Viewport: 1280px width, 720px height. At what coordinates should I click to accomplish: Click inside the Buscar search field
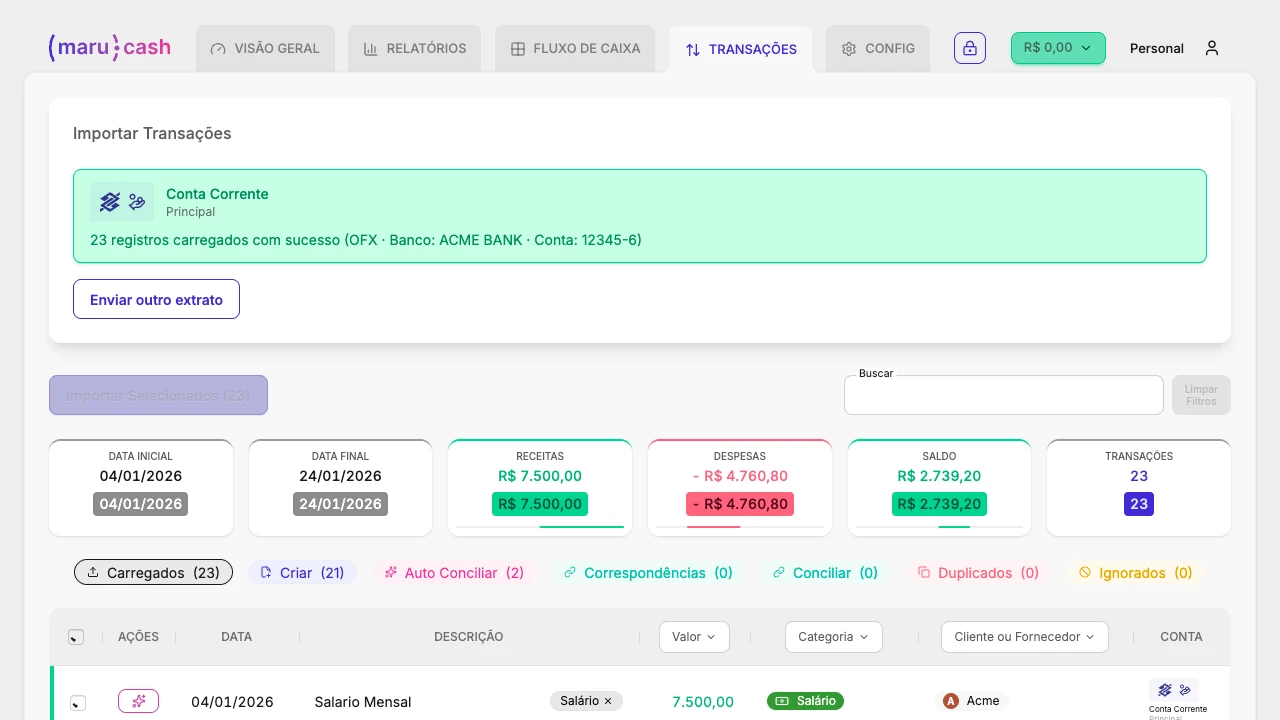[x=1003, y=395]
